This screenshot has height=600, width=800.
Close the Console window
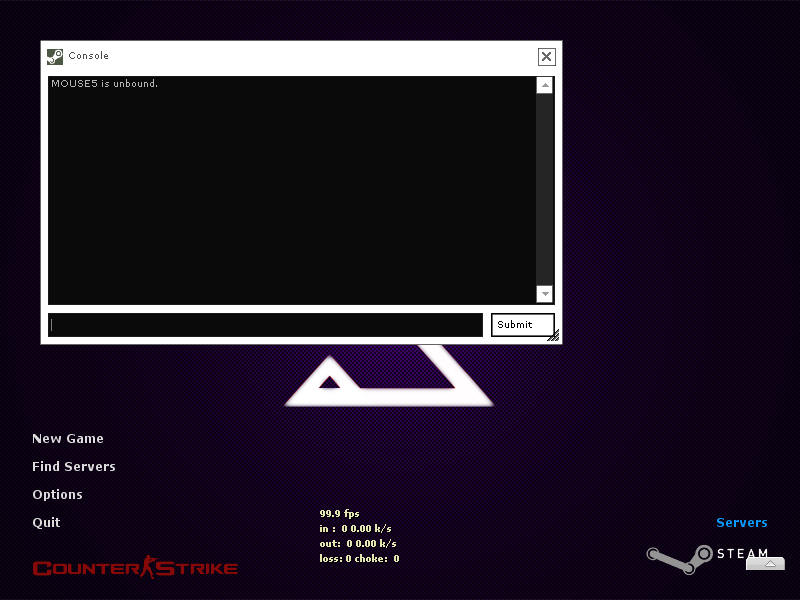click(x=546, y=57)
